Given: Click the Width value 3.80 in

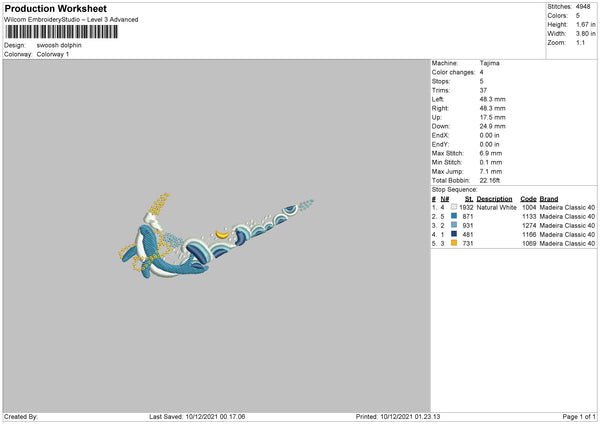Looking at the screenshot, I should pyautogui.click(x=585, y=34).
